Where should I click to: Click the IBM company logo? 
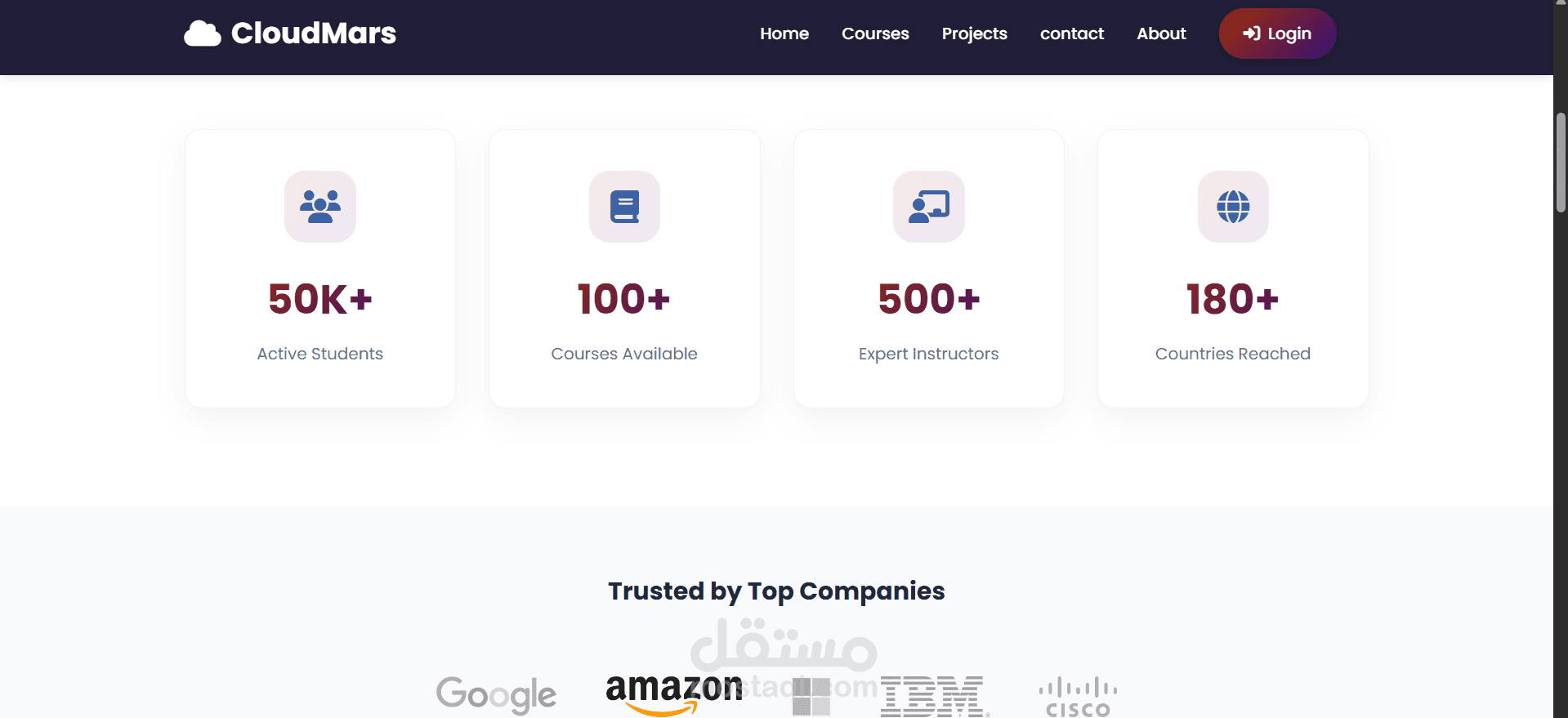click(933, 697)
